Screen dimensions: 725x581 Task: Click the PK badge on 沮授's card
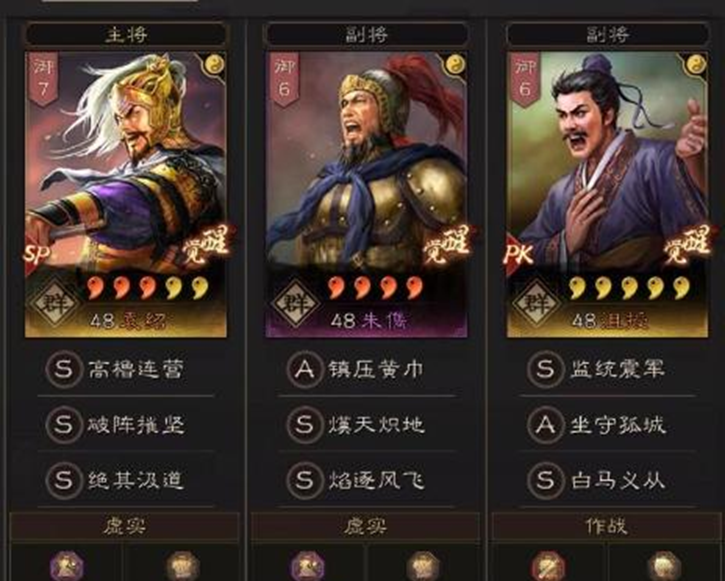519,254
